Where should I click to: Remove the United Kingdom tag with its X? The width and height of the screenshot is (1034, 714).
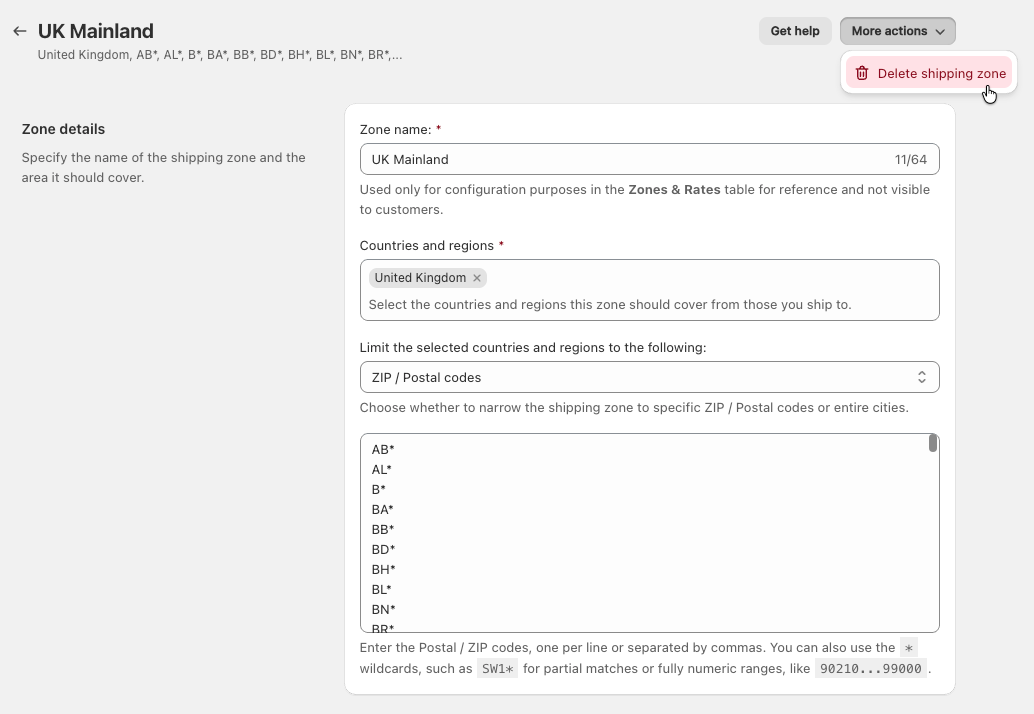coord(477,278)
